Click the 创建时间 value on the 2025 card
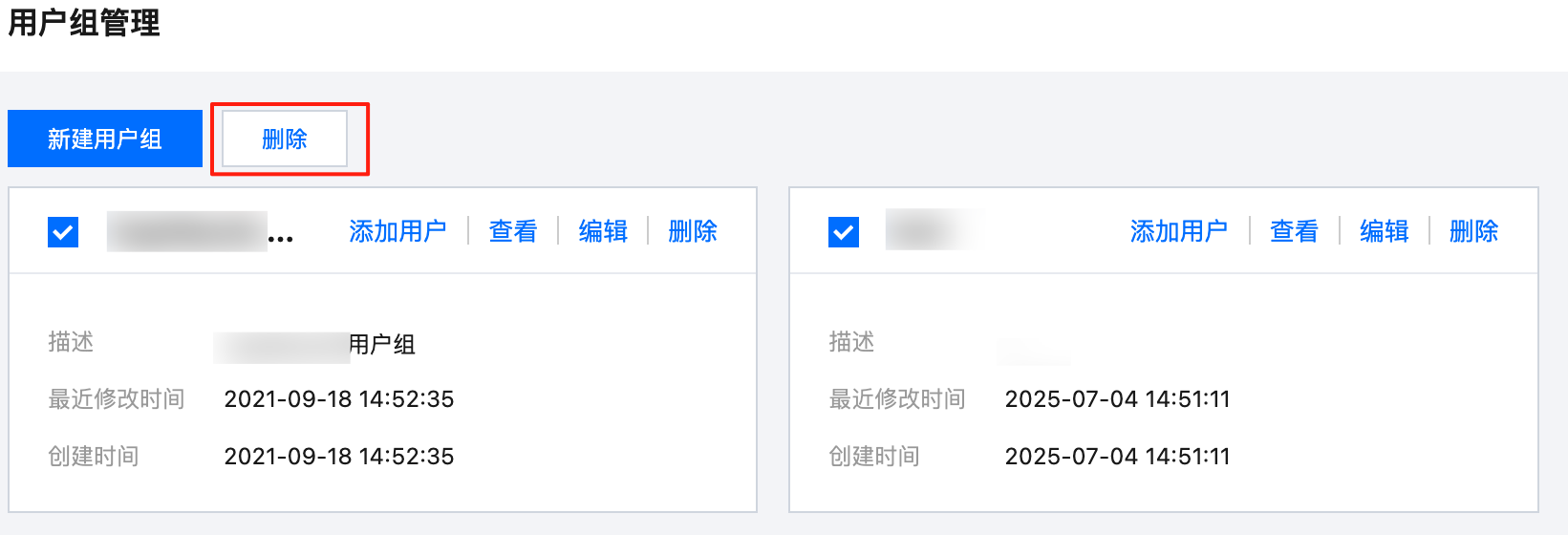Image resolution: width=1568 pixels, height=535 pixels. point(1118,457)
